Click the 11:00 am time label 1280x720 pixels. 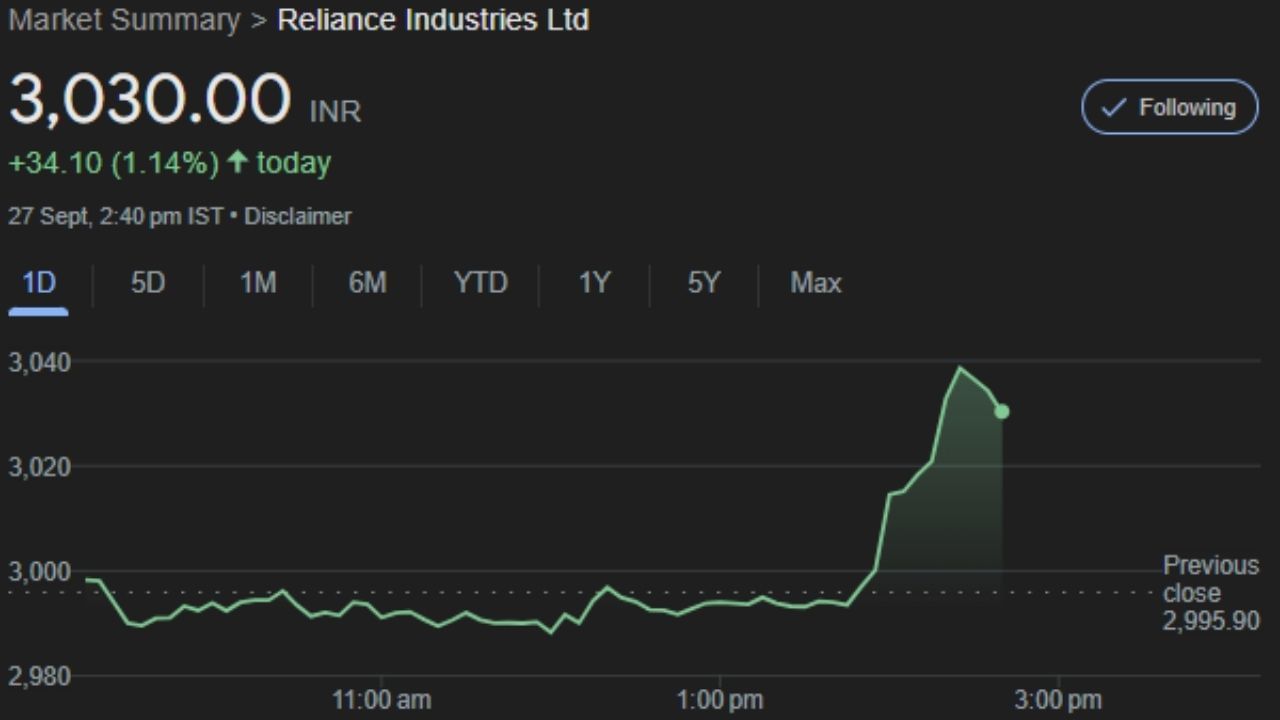381,700
